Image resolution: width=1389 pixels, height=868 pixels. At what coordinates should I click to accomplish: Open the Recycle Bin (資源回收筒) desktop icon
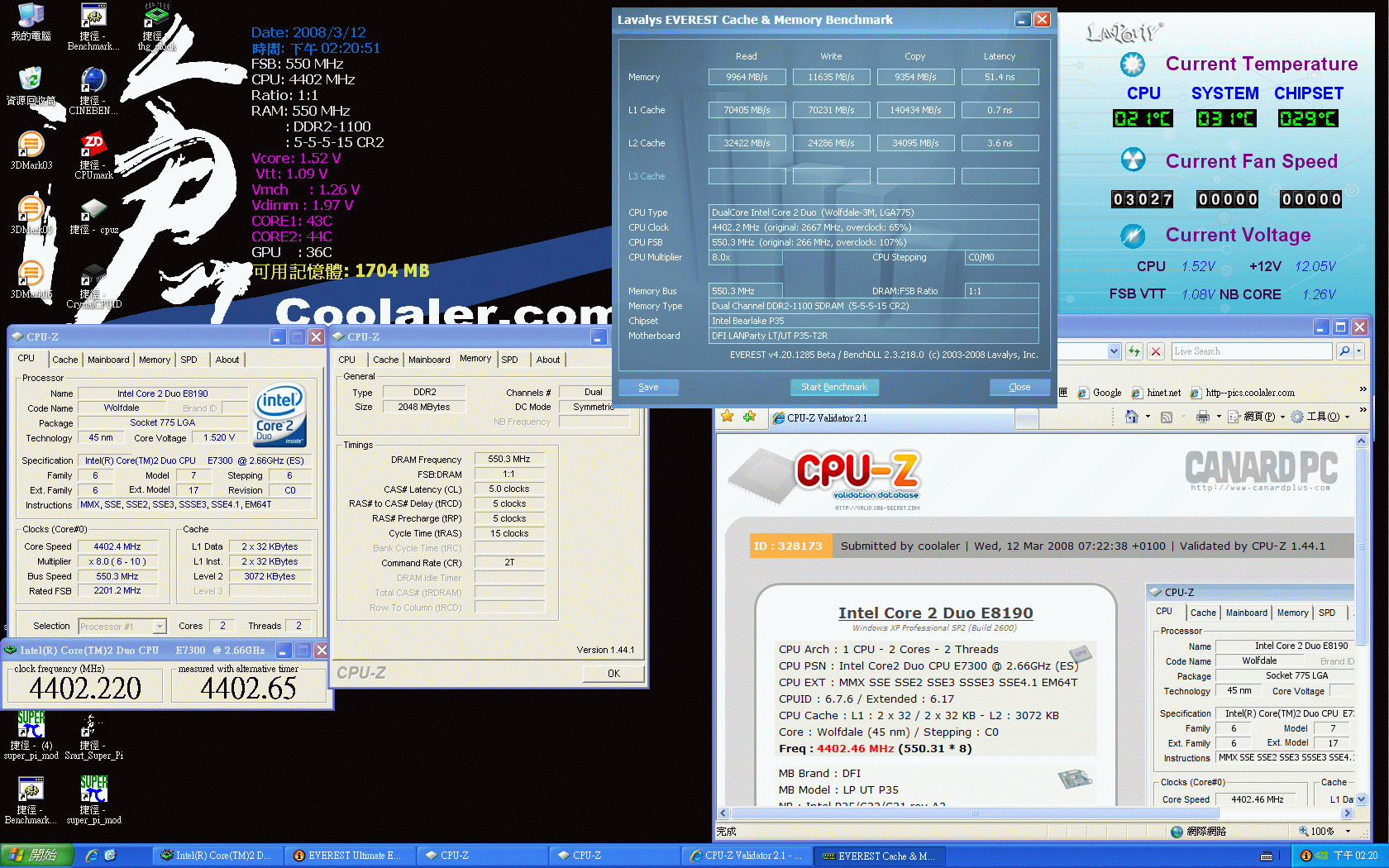tap(31, 86)
